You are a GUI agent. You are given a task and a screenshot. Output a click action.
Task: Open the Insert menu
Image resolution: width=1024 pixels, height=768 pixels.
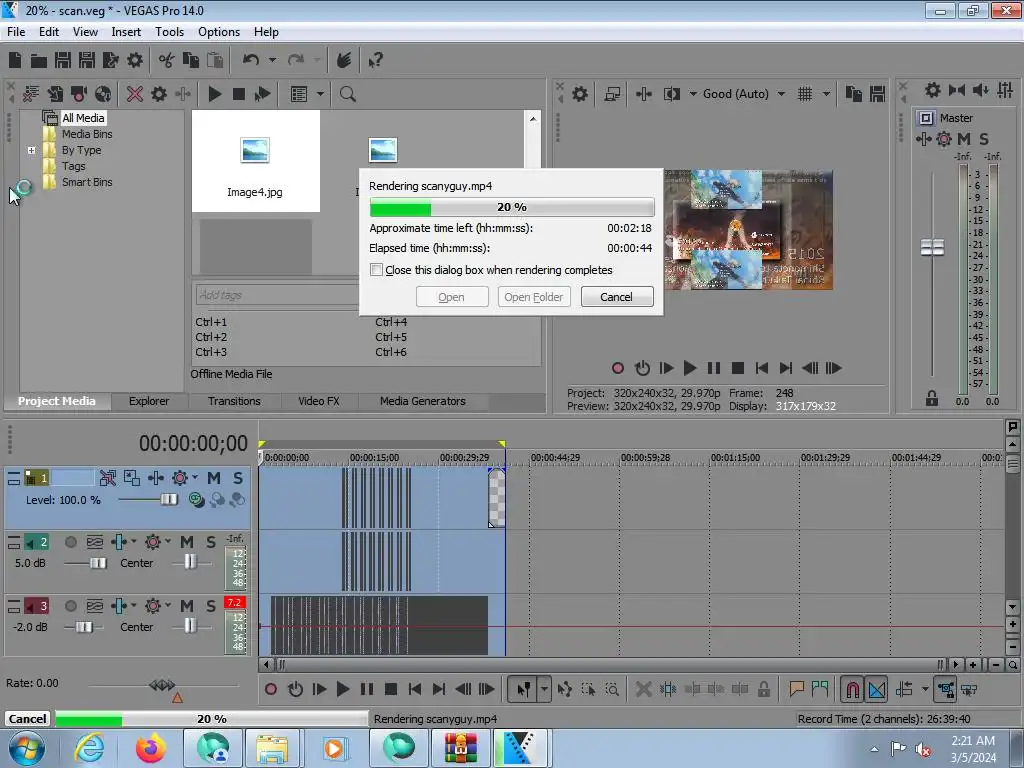point(126,32)
